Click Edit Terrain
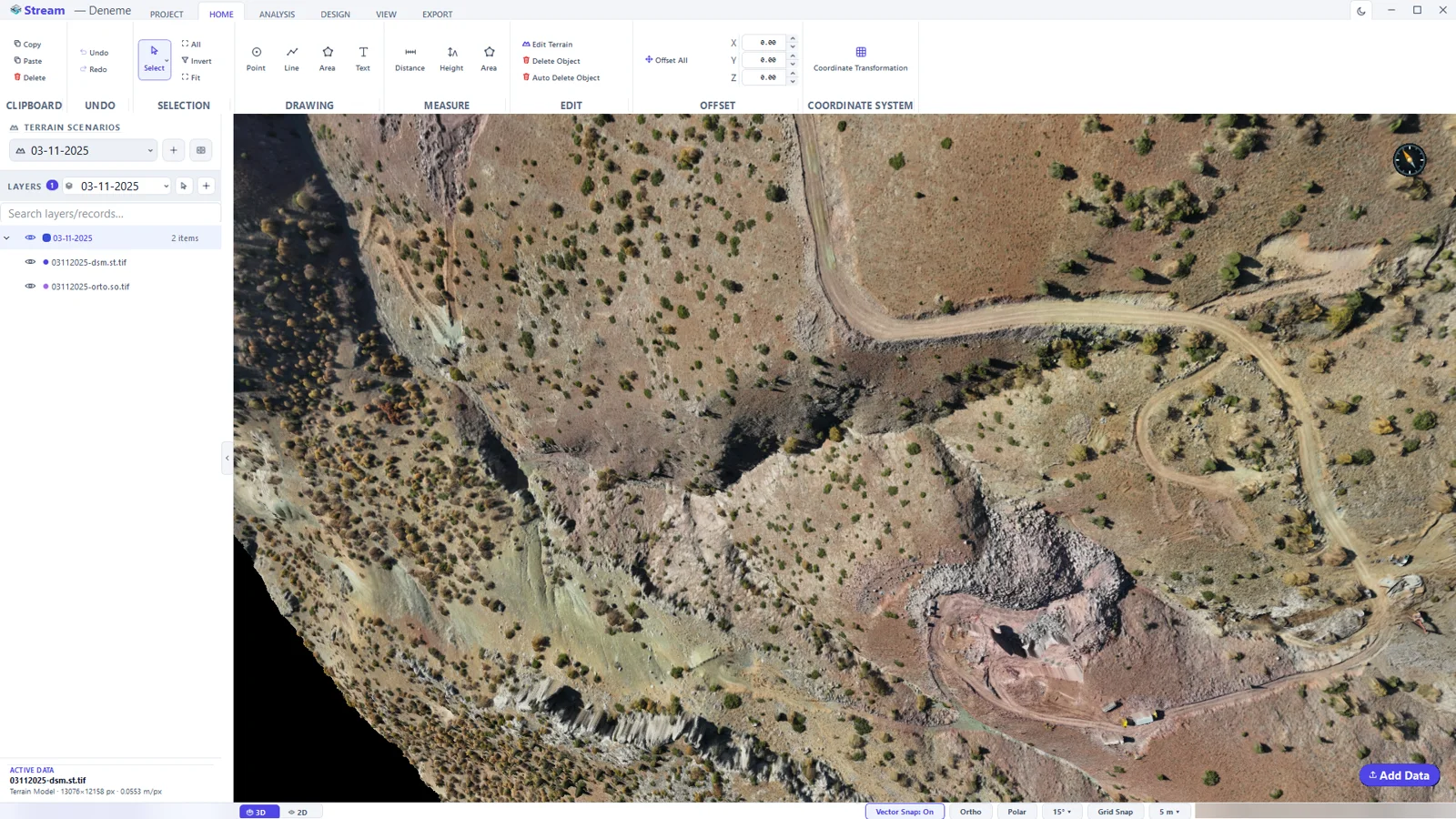Viewport: 1456px width, 819px height. pos(548,44)
